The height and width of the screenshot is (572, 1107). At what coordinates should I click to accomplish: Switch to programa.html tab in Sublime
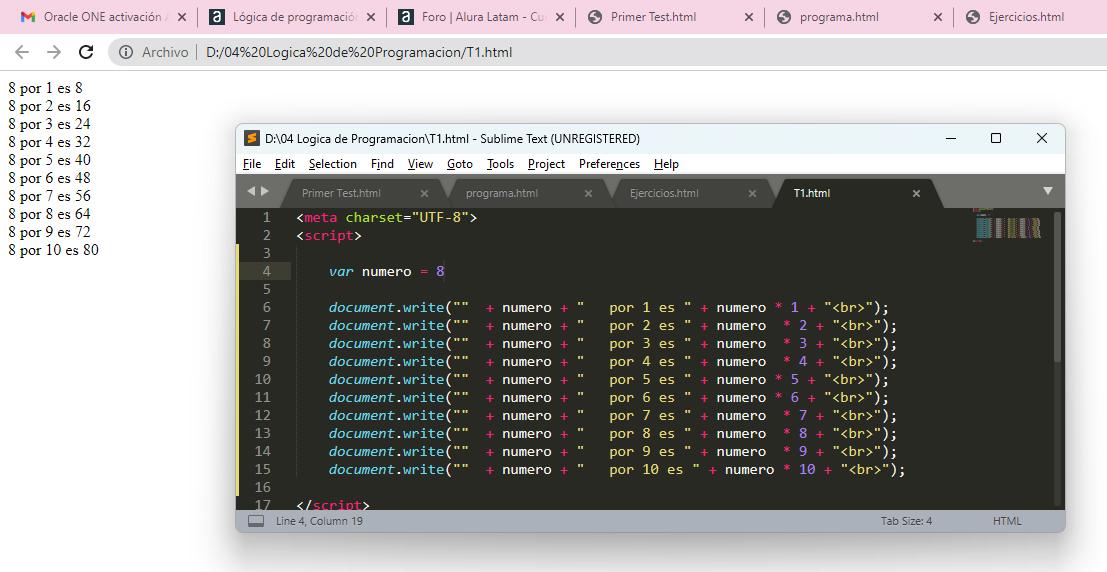(x=501, y=193)
